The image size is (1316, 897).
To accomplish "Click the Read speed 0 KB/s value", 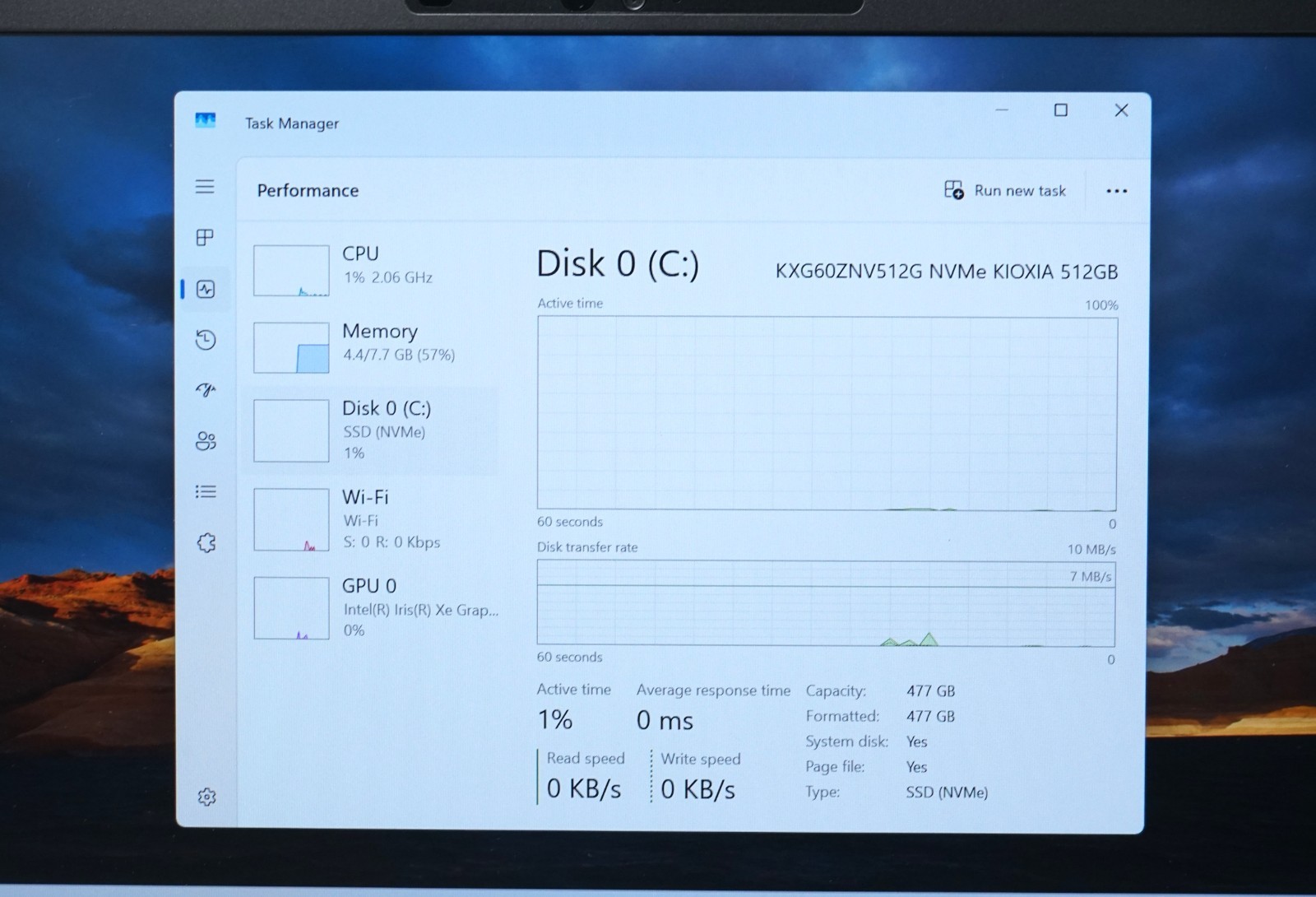I will 584,789.
